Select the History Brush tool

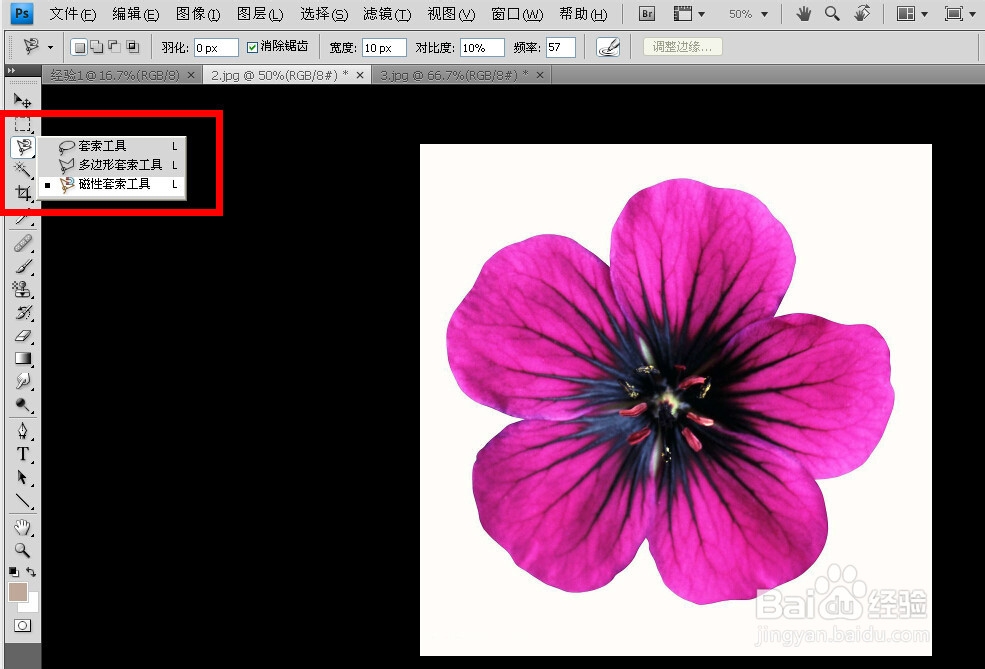click(x=23, y=312)
